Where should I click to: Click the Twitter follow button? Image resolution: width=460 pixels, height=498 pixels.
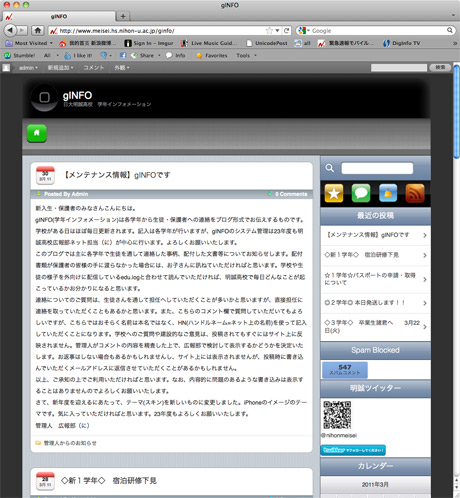[x=353, y=450]
